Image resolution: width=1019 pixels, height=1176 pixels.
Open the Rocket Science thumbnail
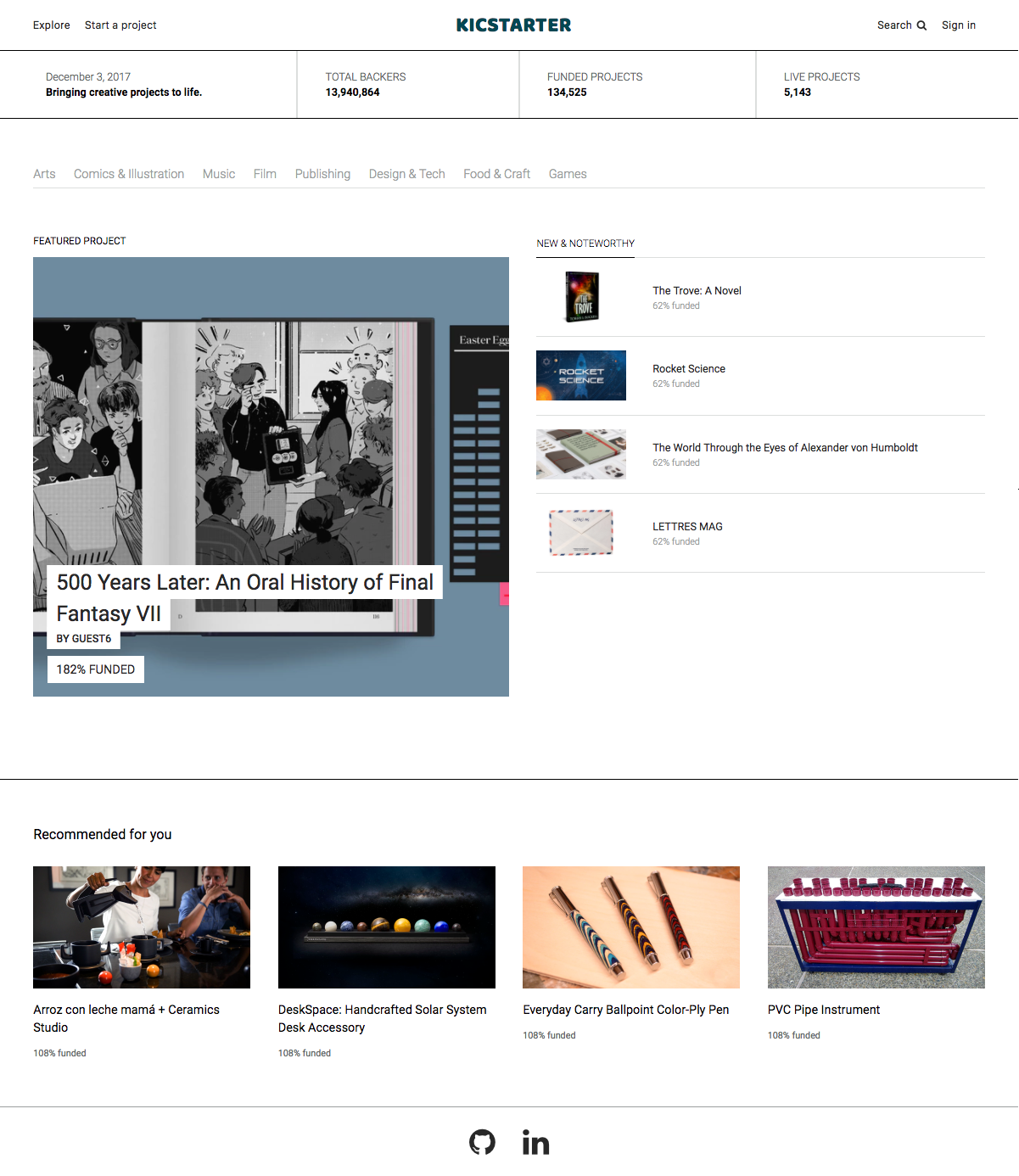pos(581,375)
